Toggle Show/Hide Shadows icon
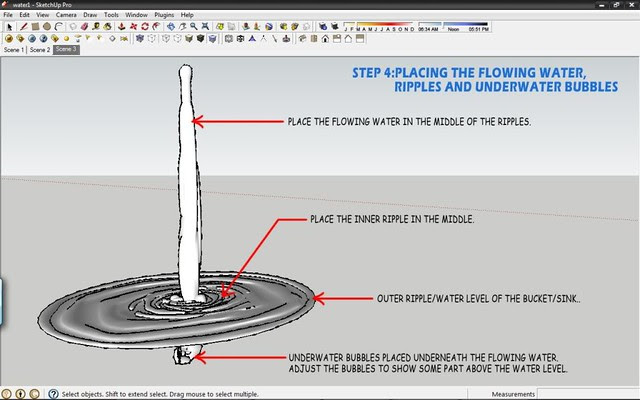Screen dimensions: 640x400 [x=335, y=27]
